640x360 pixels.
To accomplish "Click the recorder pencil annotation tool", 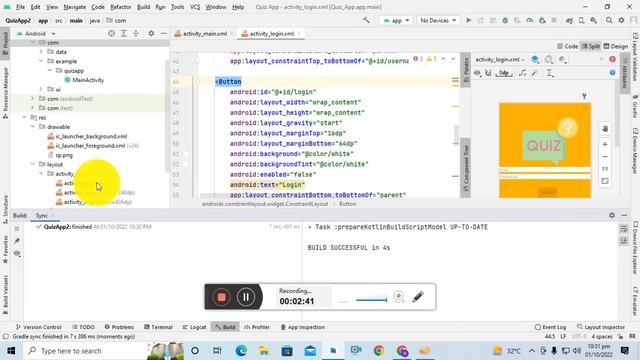I will (x=418, y=297).
